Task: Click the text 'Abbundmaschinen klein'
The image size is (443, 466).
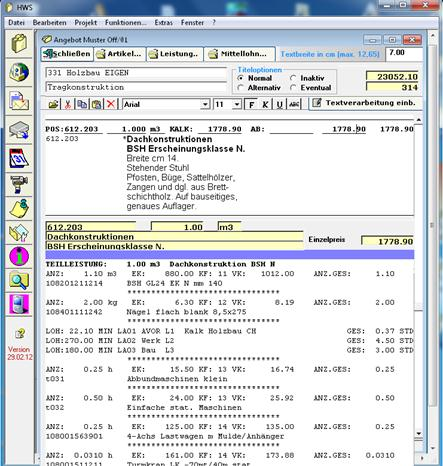Action: [177, 379]
